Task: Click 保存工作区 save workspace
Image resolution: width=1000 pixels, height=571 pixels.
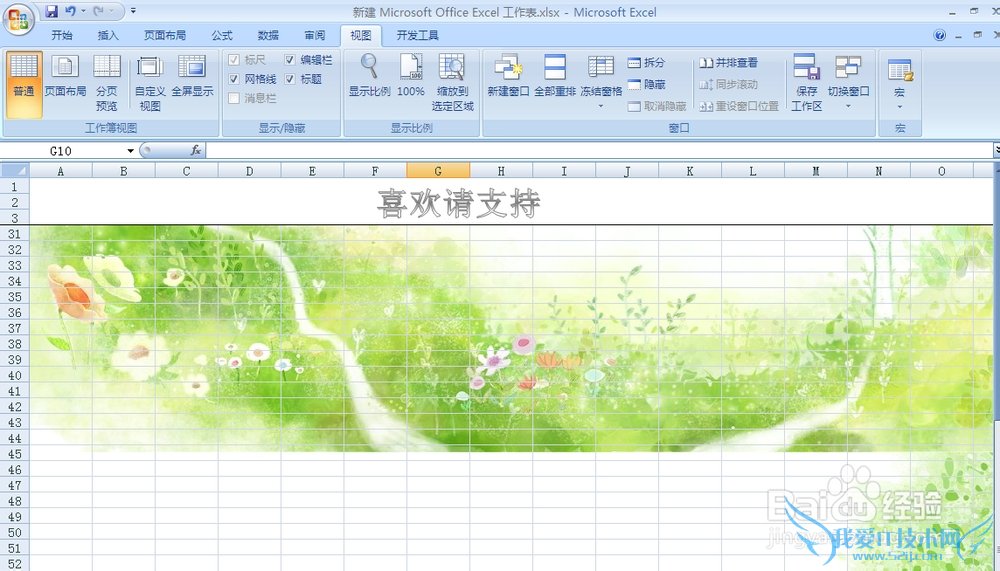Action: click(x=806, y=84)
